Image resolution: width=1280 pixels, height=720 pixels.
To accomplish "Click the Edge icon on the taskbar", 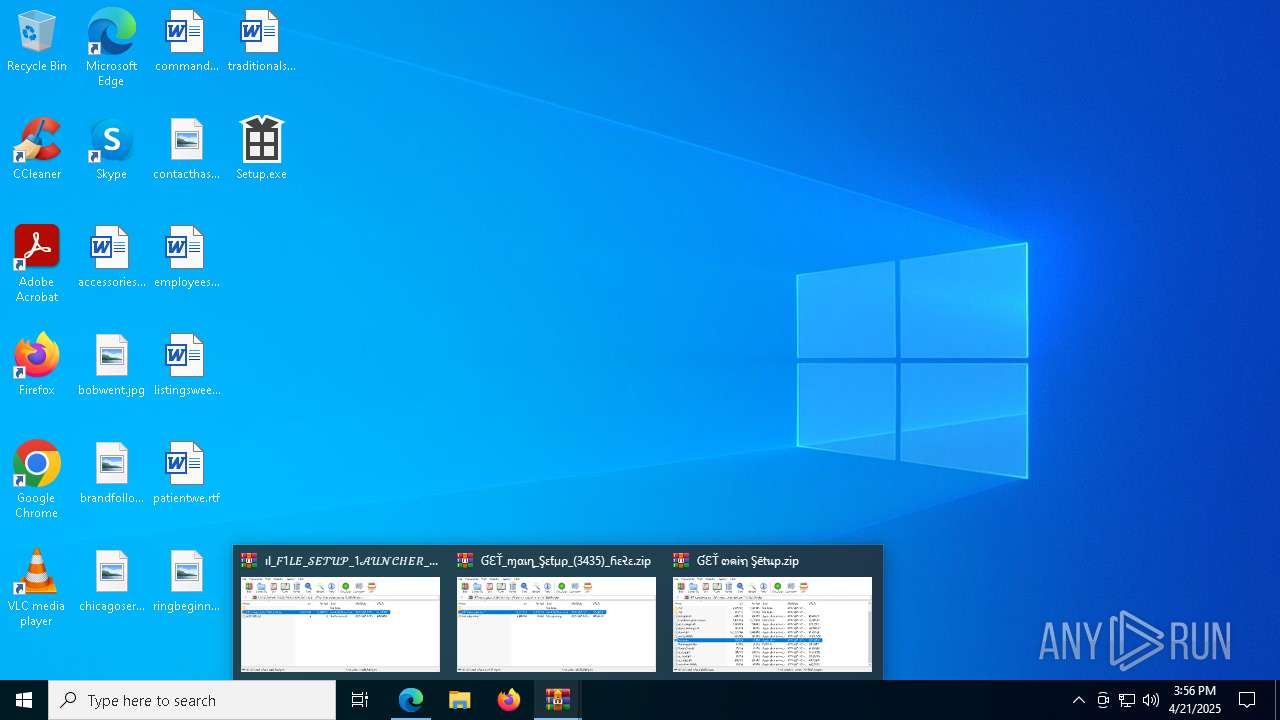I will pos(411,700).
